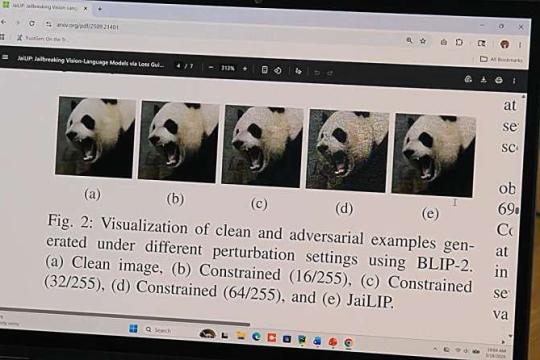Download the PDF file
Viewport: 540px width, 360px height.
(x=484, y=80)
